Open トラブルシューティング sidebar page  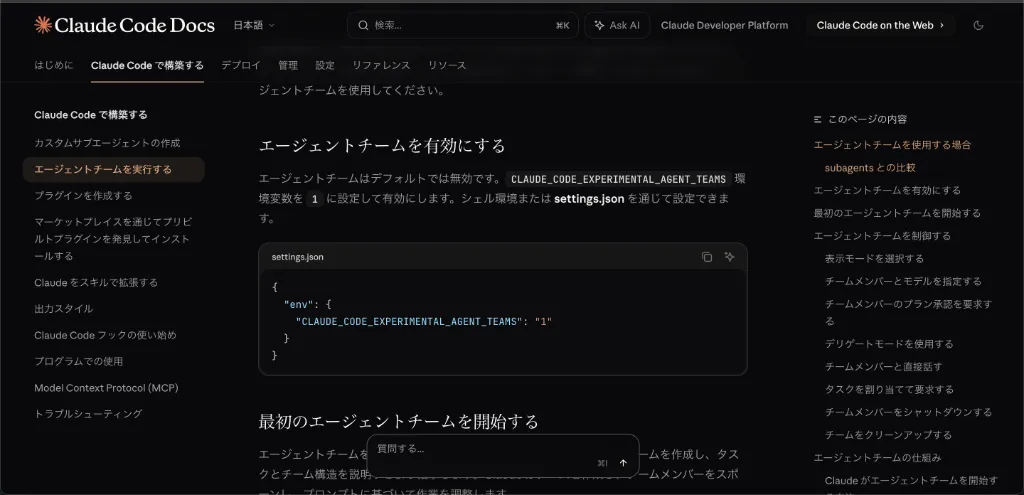click(88, 414)
